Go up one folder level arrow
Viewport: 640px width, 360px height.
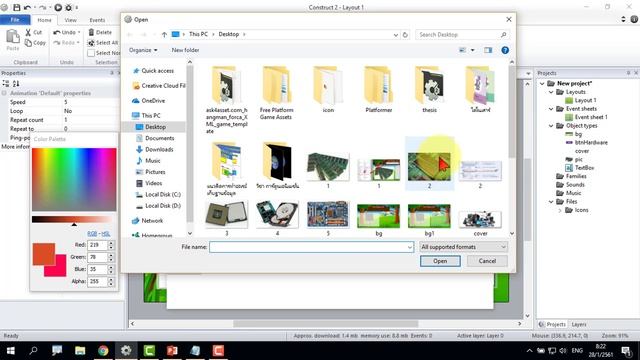coord(164,35)
